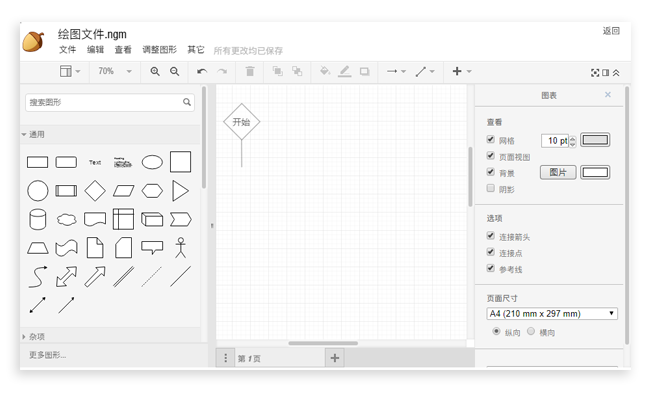Toggle the format panel icon
647x399 pixels.
[605, 73]
